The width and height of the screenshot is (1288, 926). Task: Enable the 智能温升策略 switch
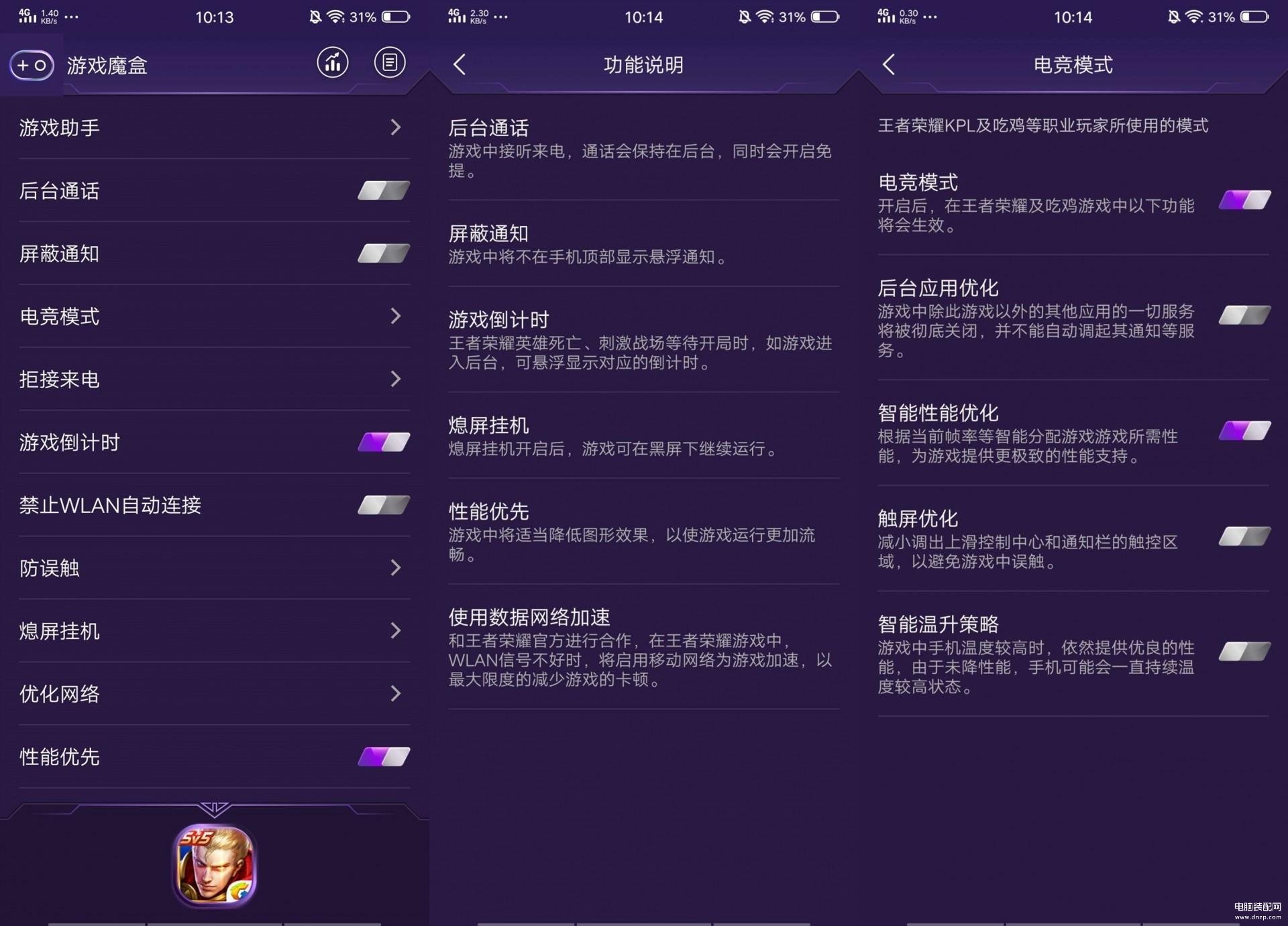(1244, 651)
